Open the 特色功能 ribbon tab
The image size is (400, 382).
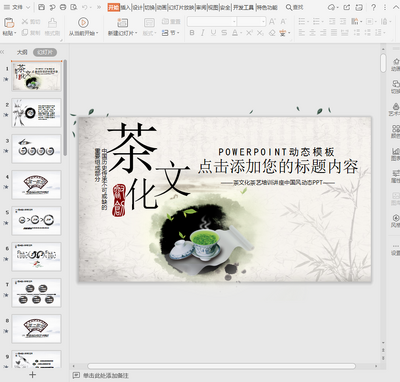[x=267, y=7]
